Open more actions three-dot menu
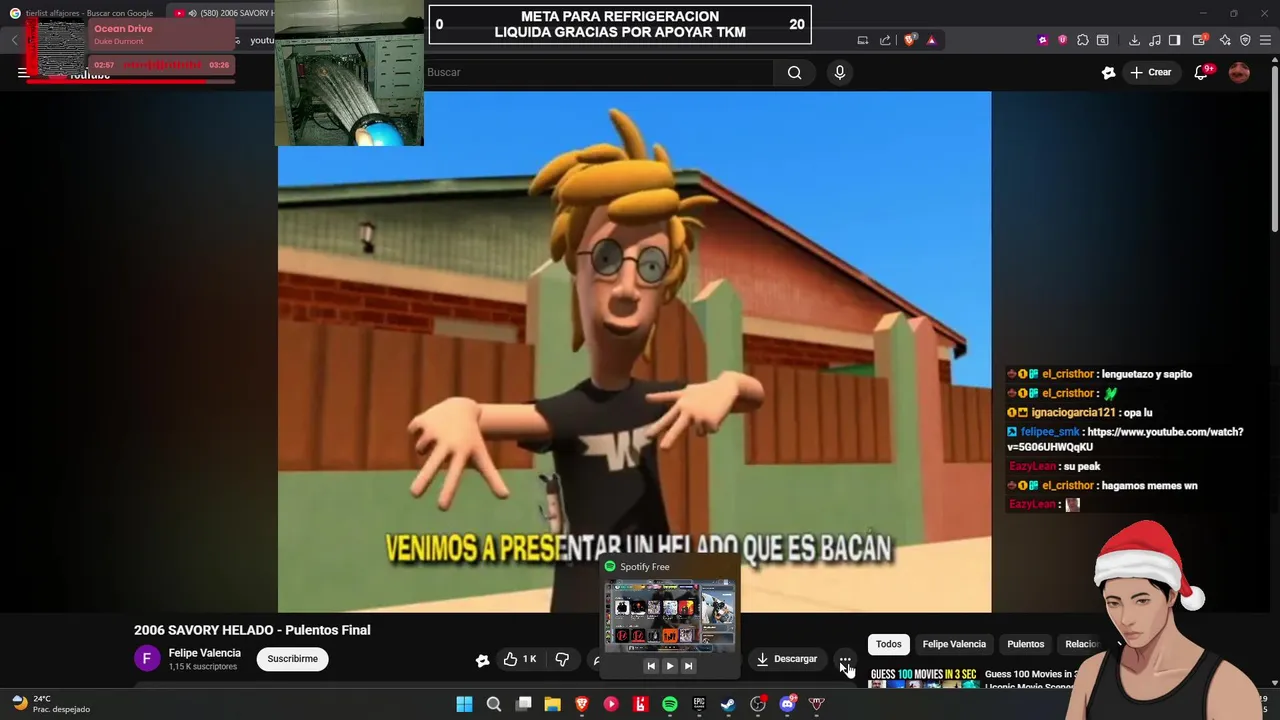 (845, 659)
